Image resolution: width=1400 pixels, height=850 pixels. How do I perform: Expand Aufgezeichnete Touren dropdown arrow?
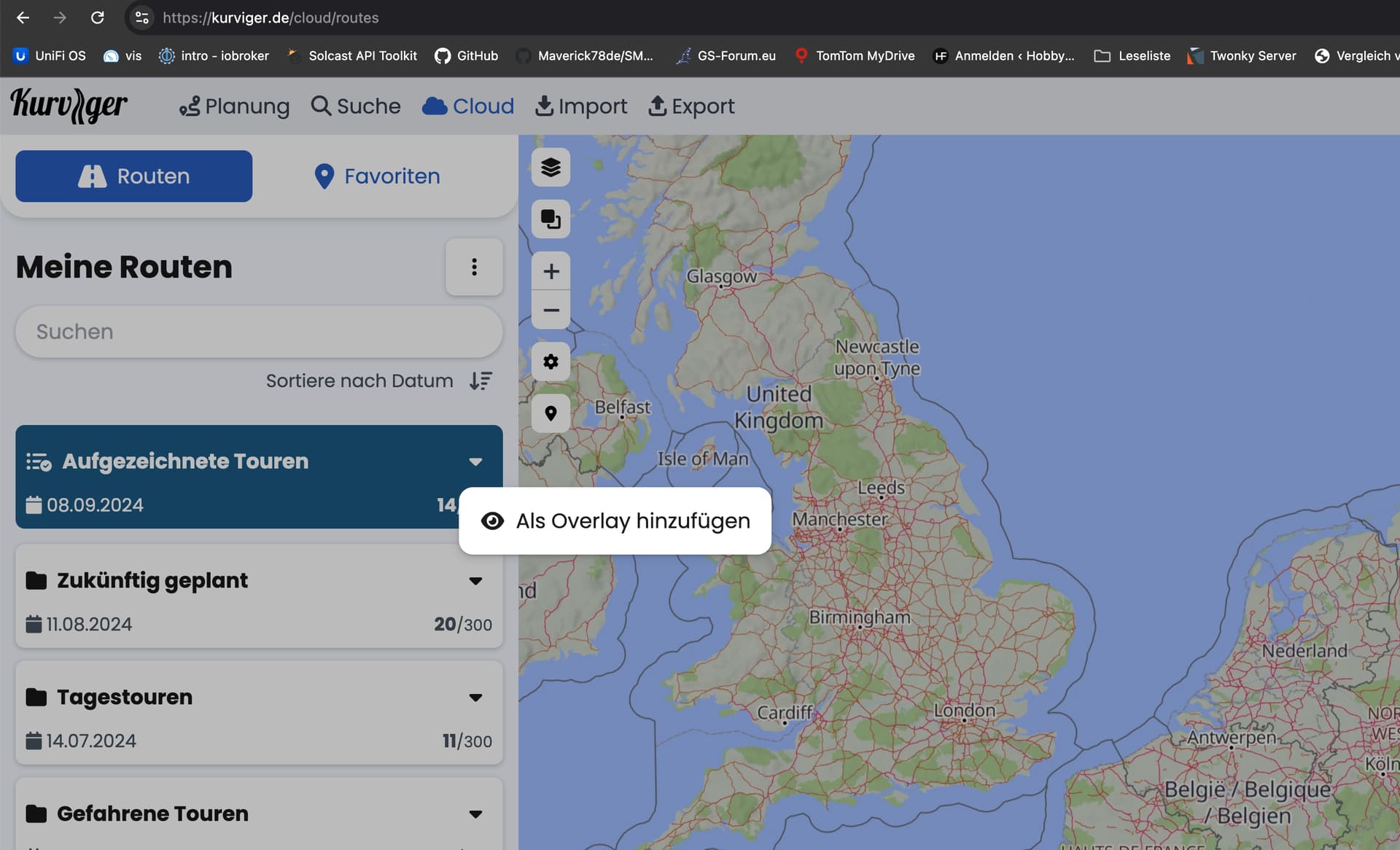point(475,461)
